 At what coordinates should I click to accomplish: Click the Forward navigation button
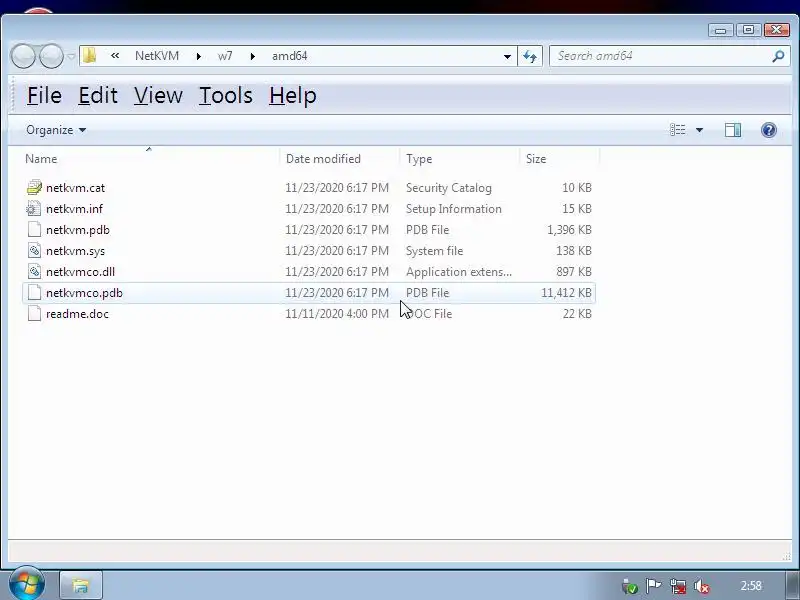point(51,56)
